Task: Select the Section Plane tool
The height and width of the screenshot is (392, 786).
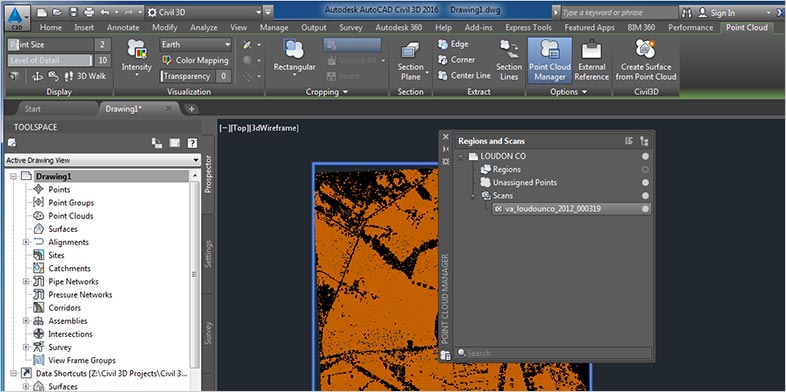Action: pos(411,61)
